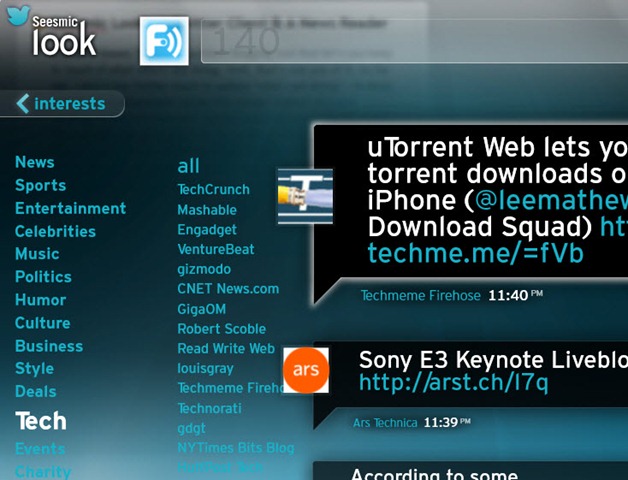Open the @leemathews mention link
This screenshot has width=628, height=480.
tap(551, 200)
